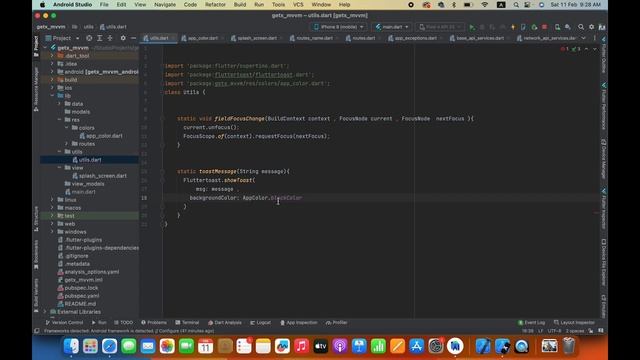The image size is (640, 360).
Task: Open the Dart Analysis tool window
Action: pos(224,322)
